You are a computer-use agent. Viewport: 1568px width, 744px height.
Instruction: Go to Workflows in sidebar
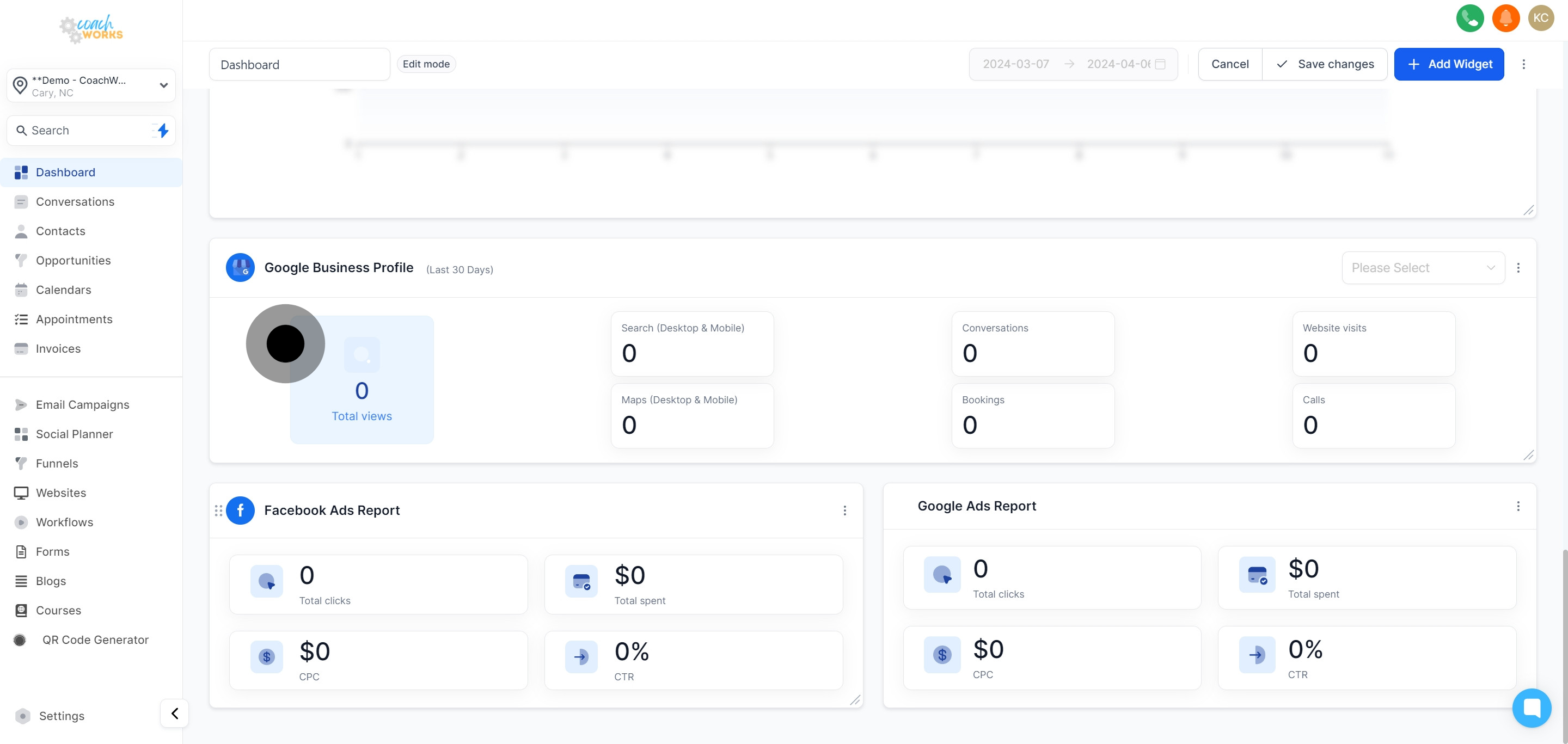tap(65, 522)
